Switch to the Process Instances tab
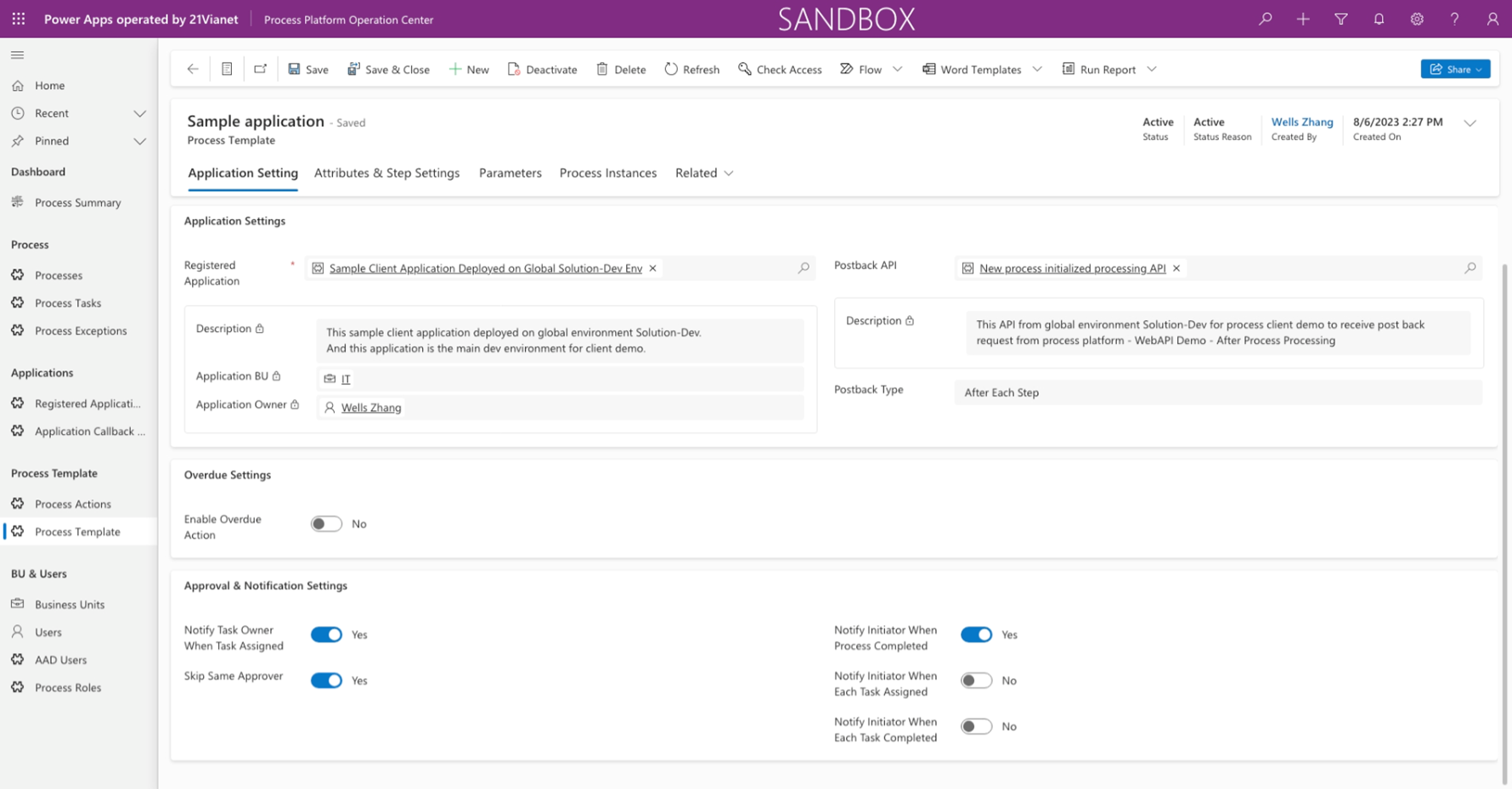 pyautogui.click(x=607, y=172)
